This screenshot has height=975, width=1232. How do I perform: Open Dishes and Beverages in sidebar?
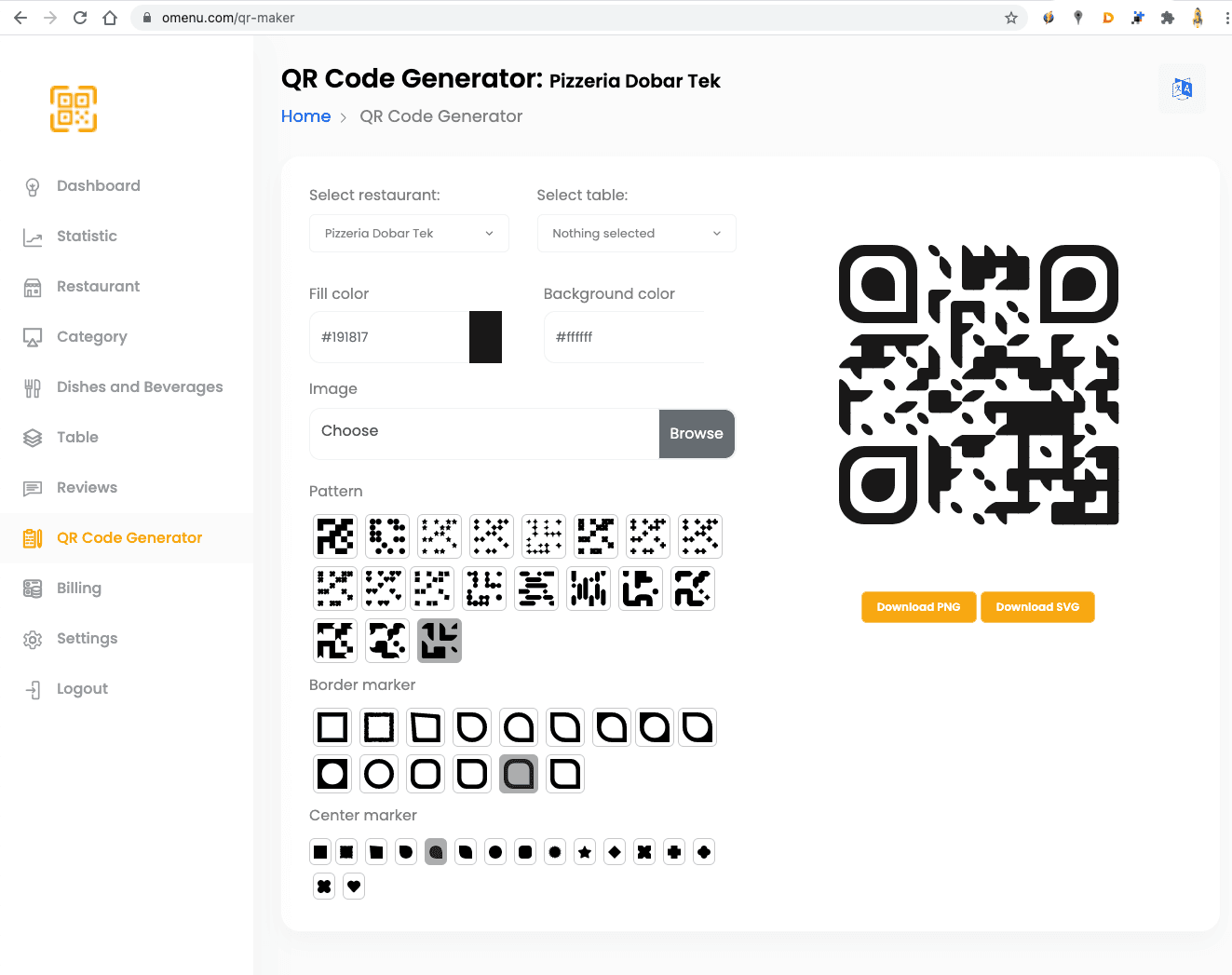pyautogui.click(x=140, y=386)
